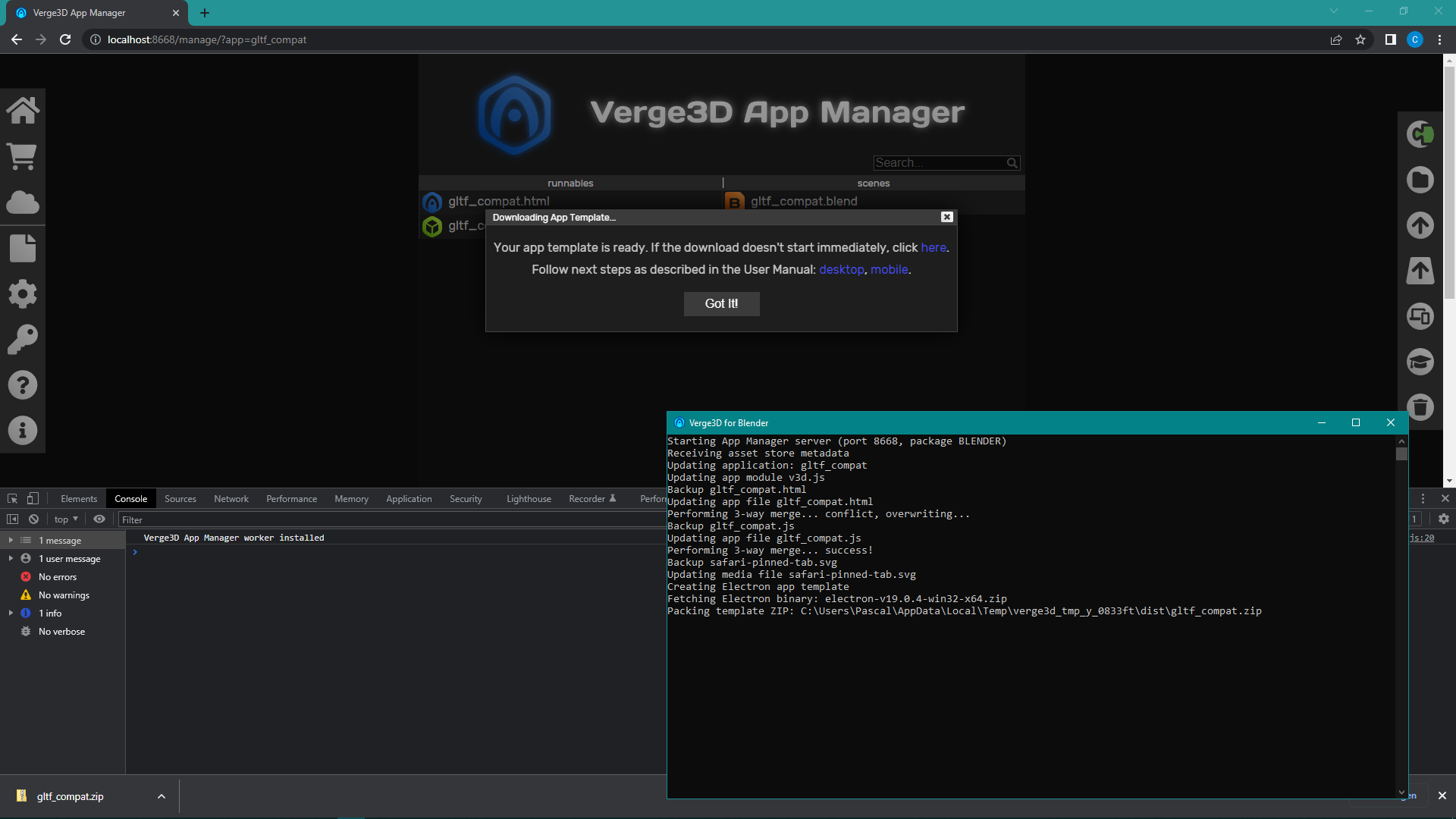Open application folder icon on right
This screenshot has width=1456, height=819.
[1420, 180]
